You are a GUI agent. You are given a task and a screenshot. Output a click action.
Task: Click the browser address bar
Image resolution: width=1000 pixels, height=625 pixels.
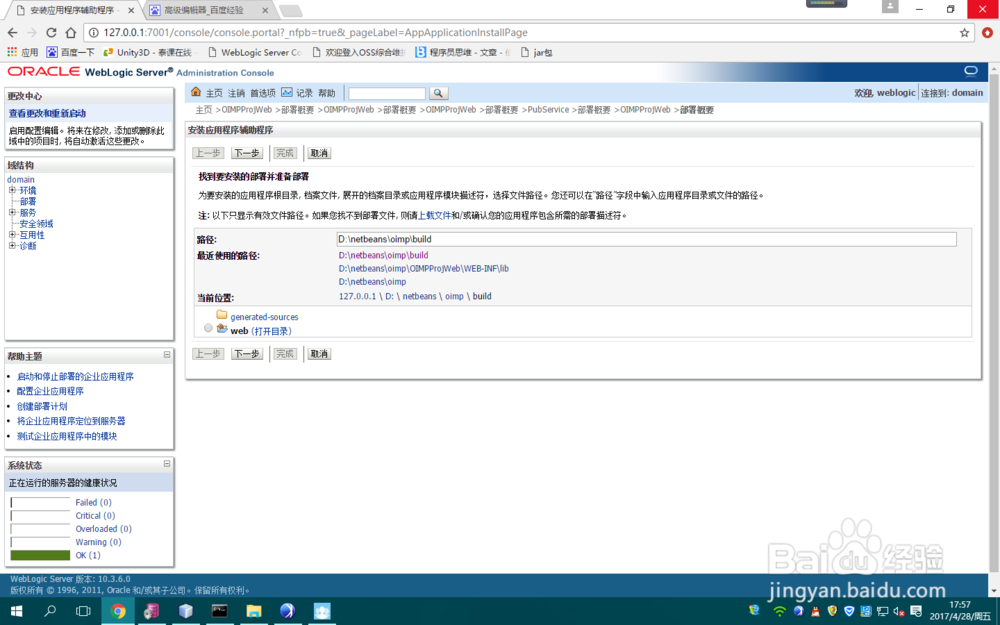click(523, 33)
